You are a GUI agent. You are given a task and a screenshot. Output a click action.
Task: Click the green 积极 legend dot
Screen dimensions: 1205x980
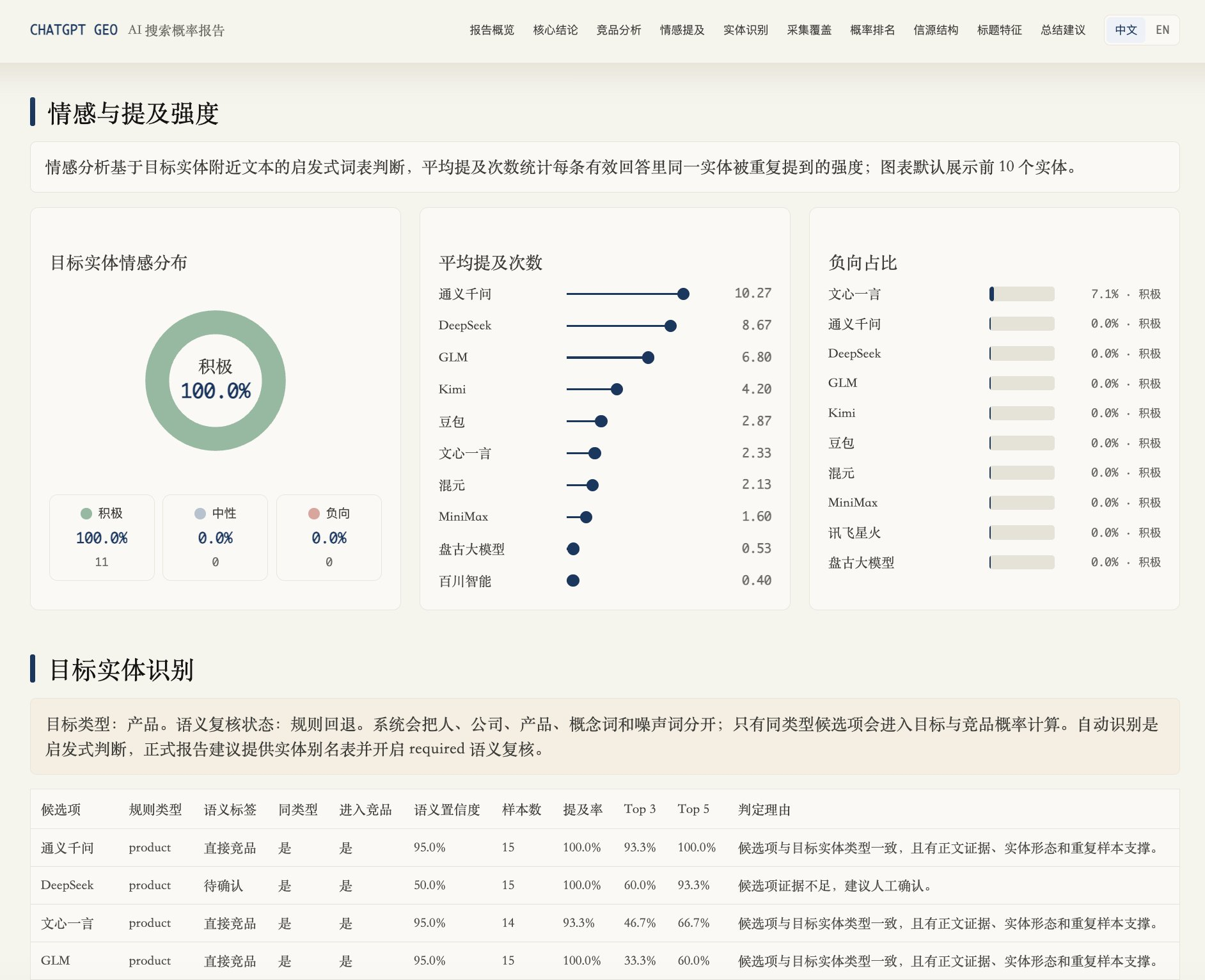[86, 514]
